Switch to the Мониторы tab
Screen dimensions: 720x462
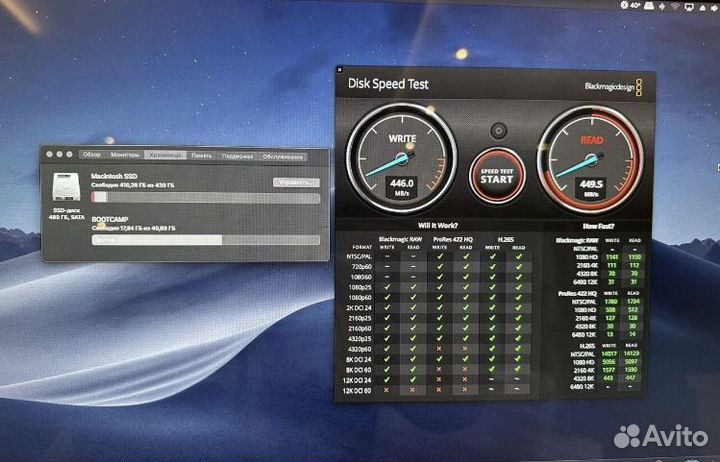pos(125,156)
